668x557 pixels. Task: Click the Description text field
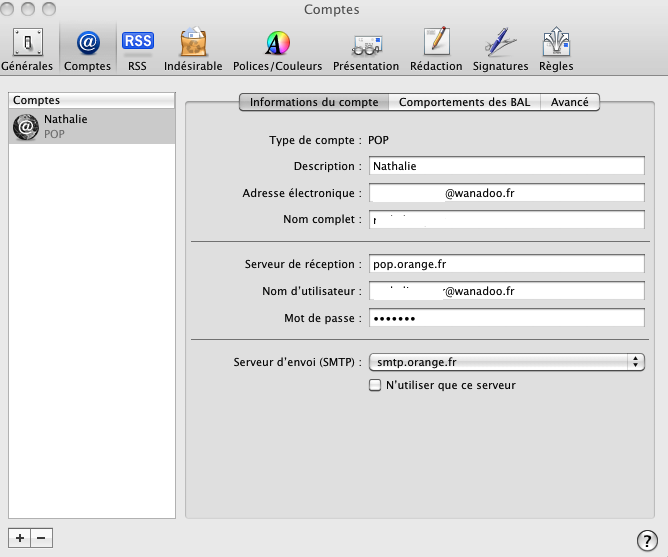[506, 166]
